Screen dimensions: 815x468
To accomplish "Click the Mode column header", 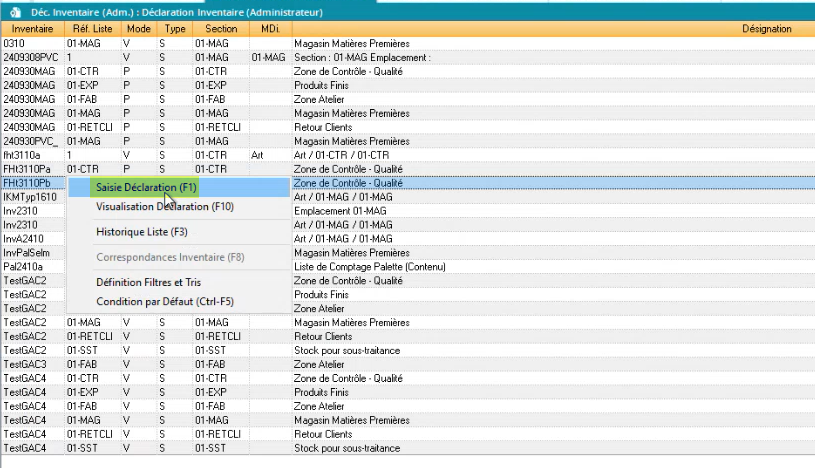I will pyautogui.click(x=137, y=30).
